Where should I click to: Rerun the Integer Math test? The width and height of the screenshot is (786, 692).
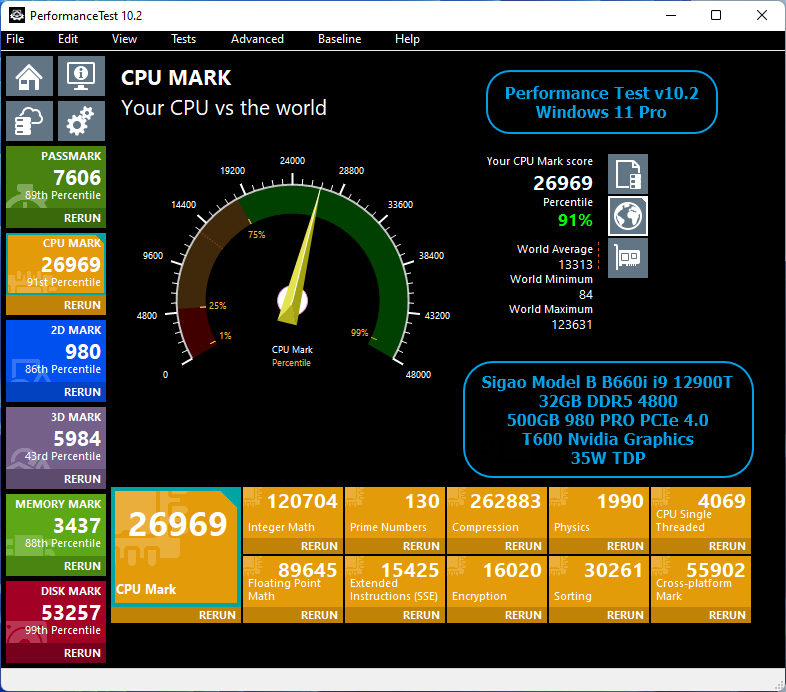pos(319,546)
